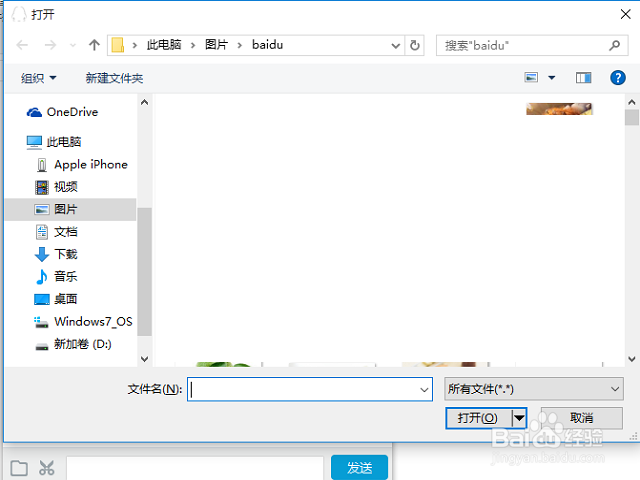Click the navigation pane scroll-down arrow
The width and height of the screenshot is (640, 480).
point(144,359)
